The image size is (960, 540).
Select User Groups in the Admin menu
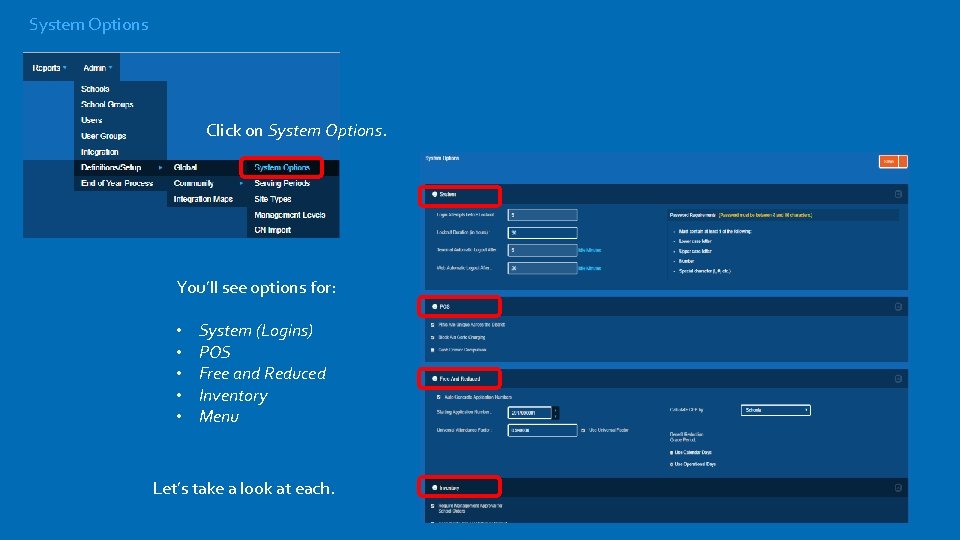click(103, 136)
